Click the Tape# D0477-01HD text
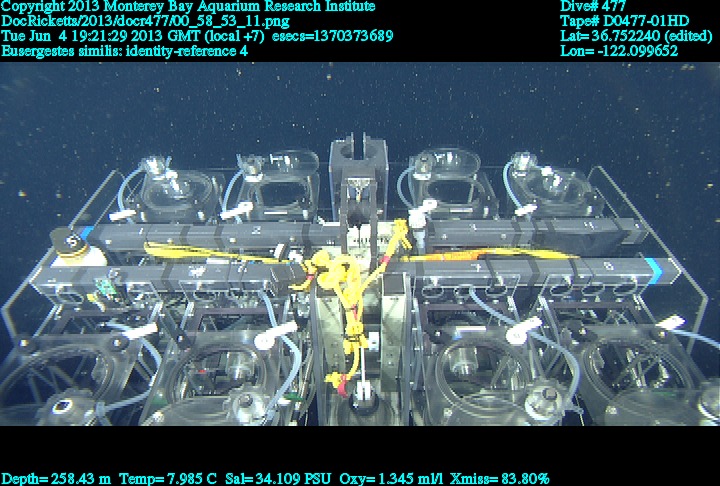 click(624, 21)
